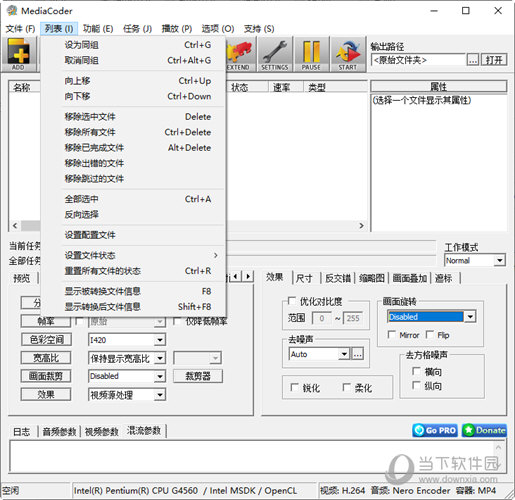Enable the 柔化 checkbox

point(347,387)
